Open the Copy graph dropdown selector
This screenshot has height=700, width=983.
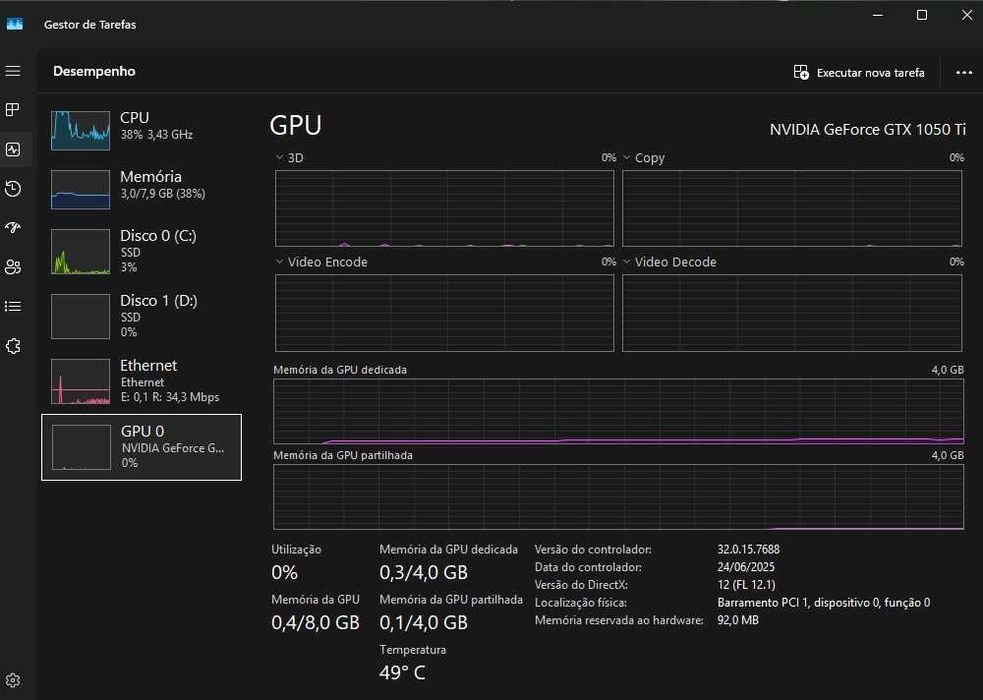627,158
